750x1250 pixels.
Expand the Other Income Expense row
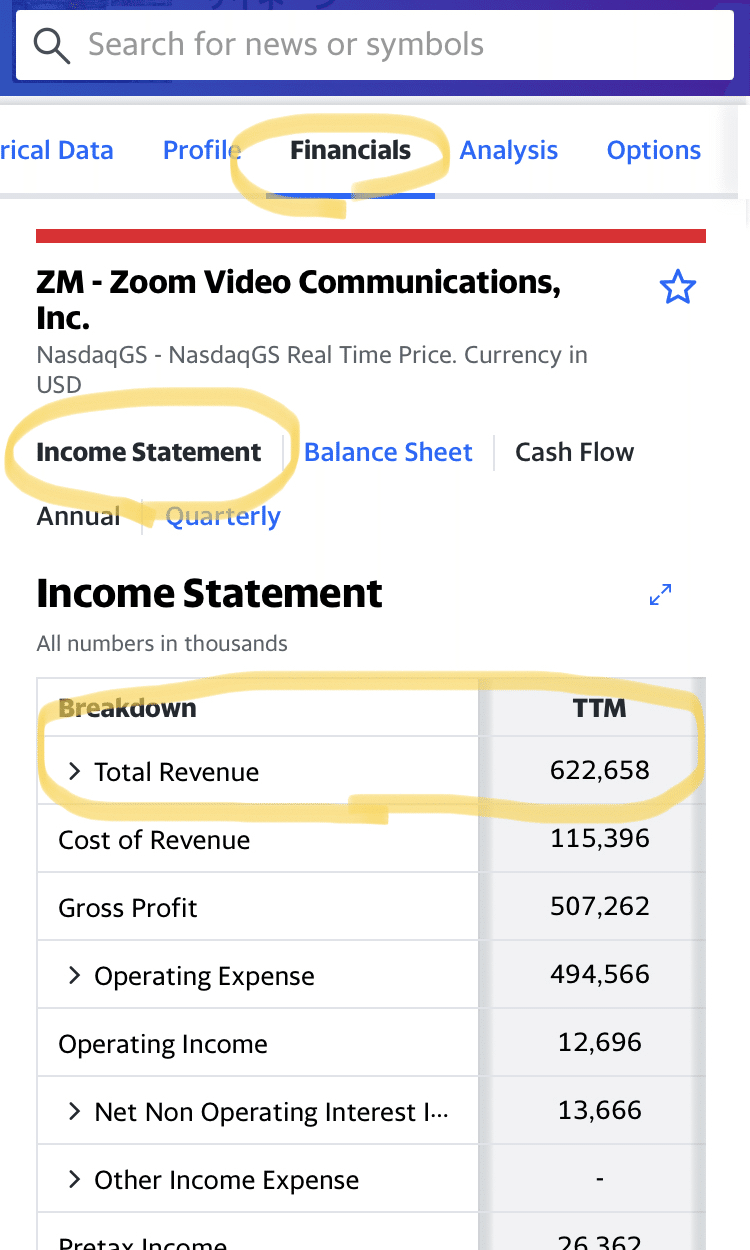click(73, 1179)
